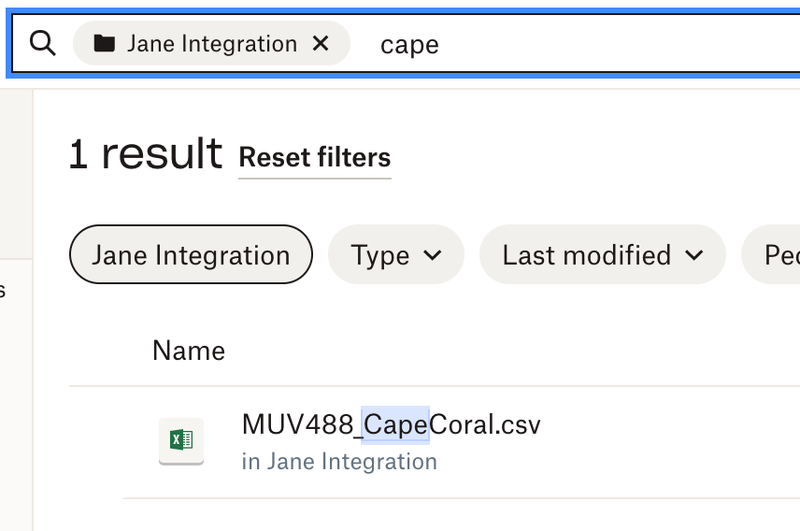Sort by the Name column header
Screen dimensions: 800x531
pyautogui.click(x=188, y=351)
